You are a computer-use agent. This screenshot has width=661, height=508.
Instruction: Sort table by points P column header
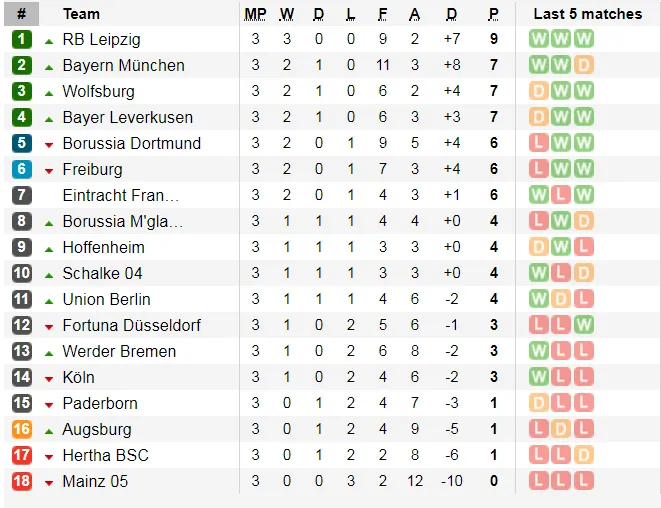[493, 14]
